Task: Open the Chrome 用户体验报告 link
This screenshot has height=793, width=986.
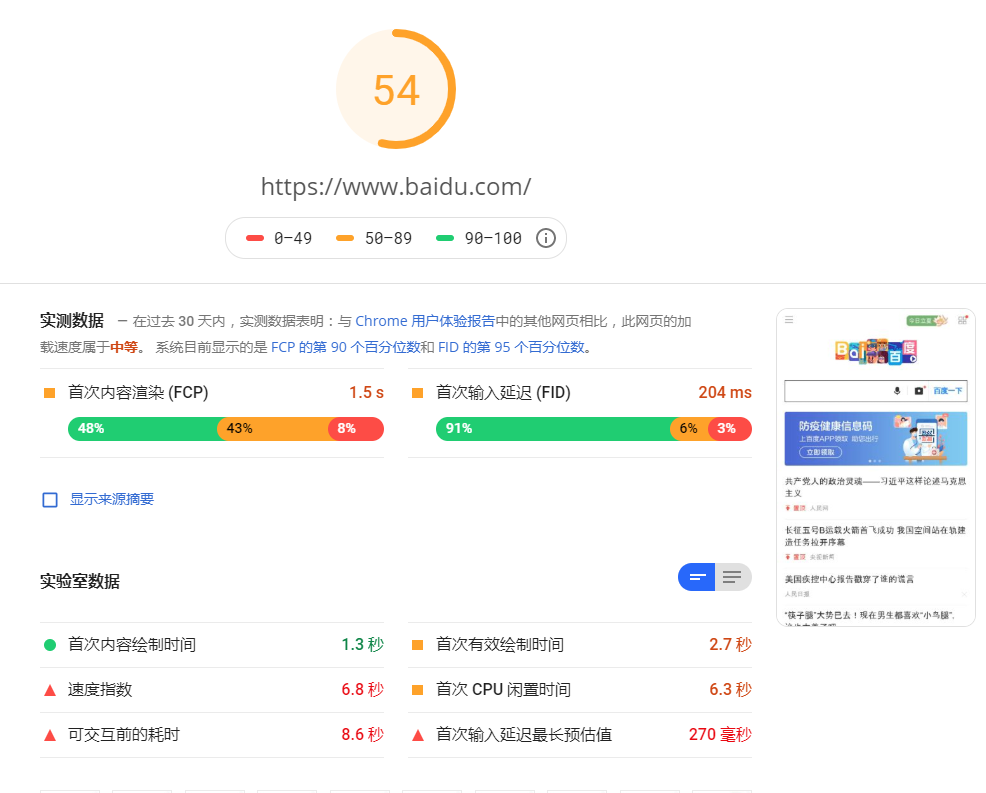Action: pyautogui.click(x=425, y=321)
